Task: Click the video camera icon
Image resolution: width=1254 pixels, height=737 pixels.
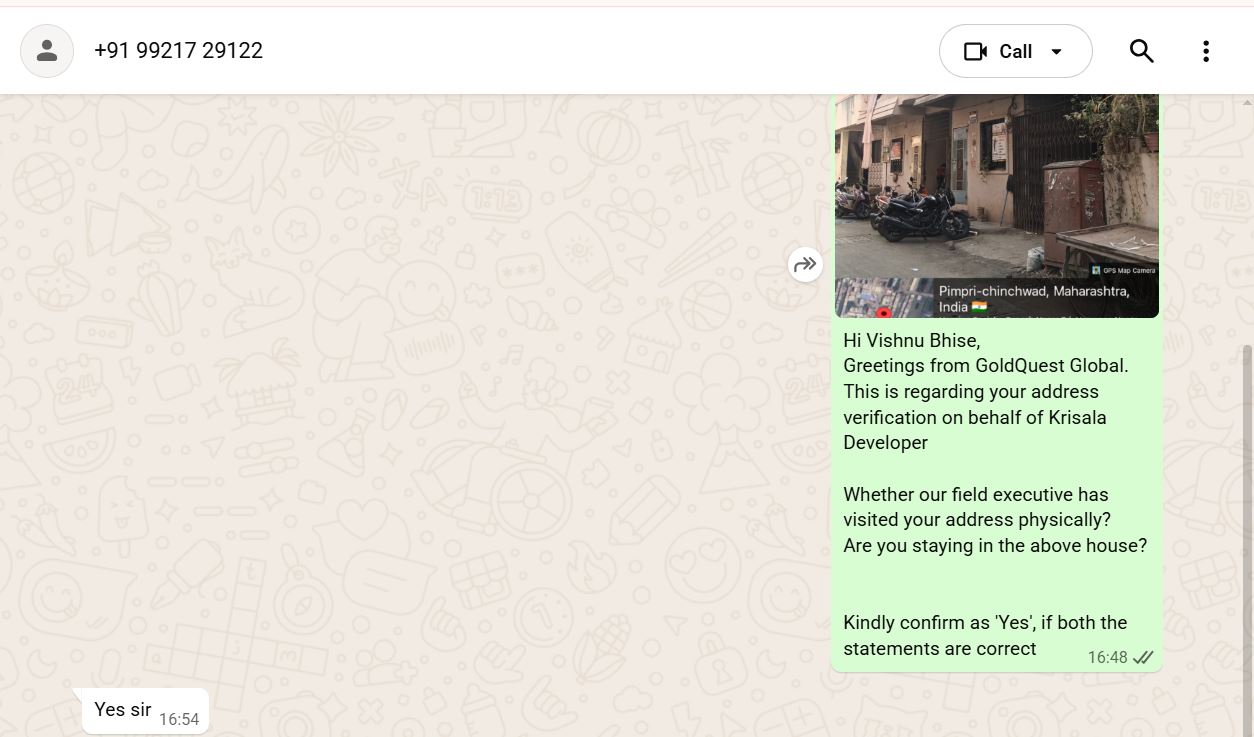Action: point(975,51)
